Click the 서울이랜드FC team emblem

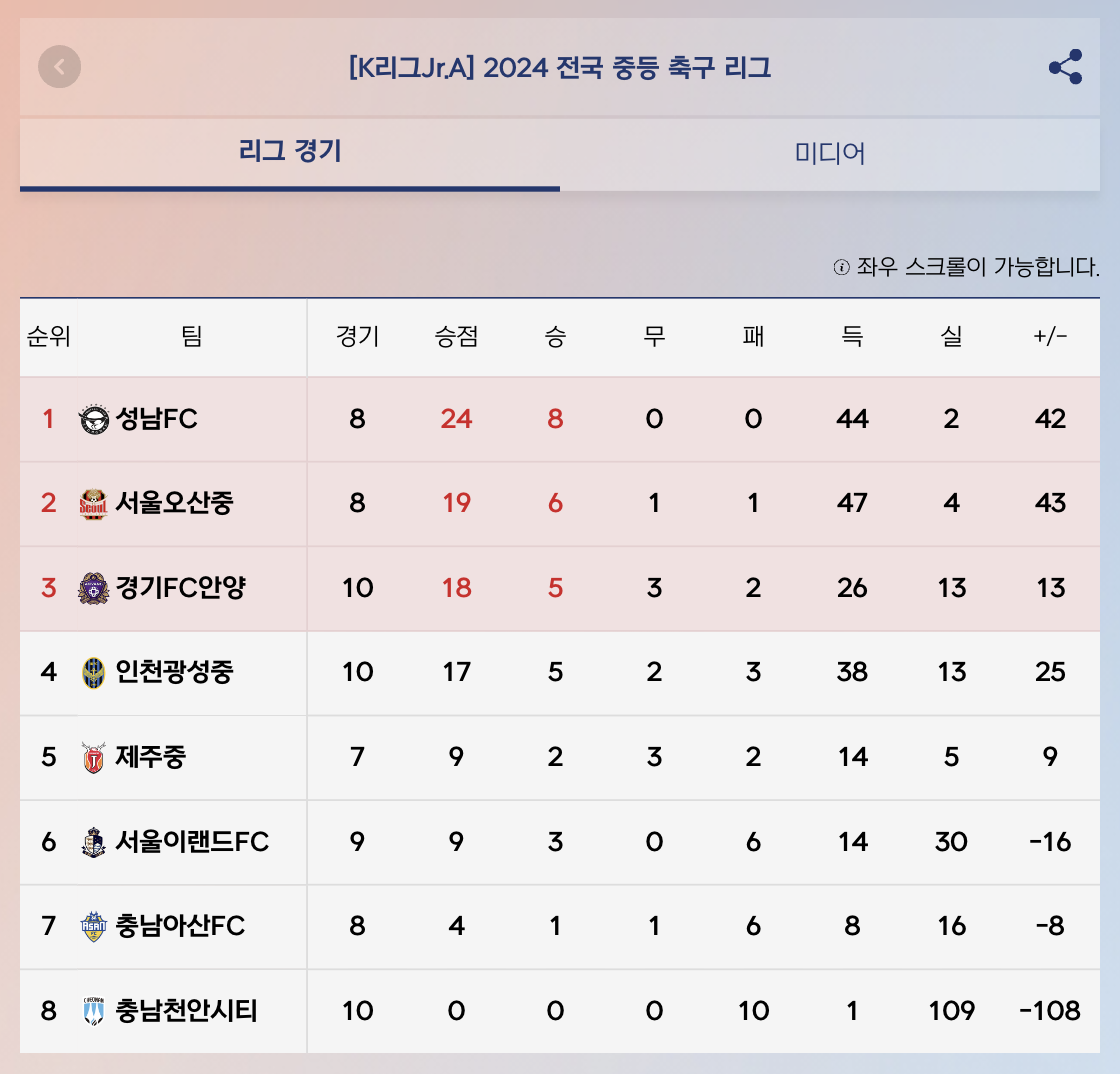point(92,842)
